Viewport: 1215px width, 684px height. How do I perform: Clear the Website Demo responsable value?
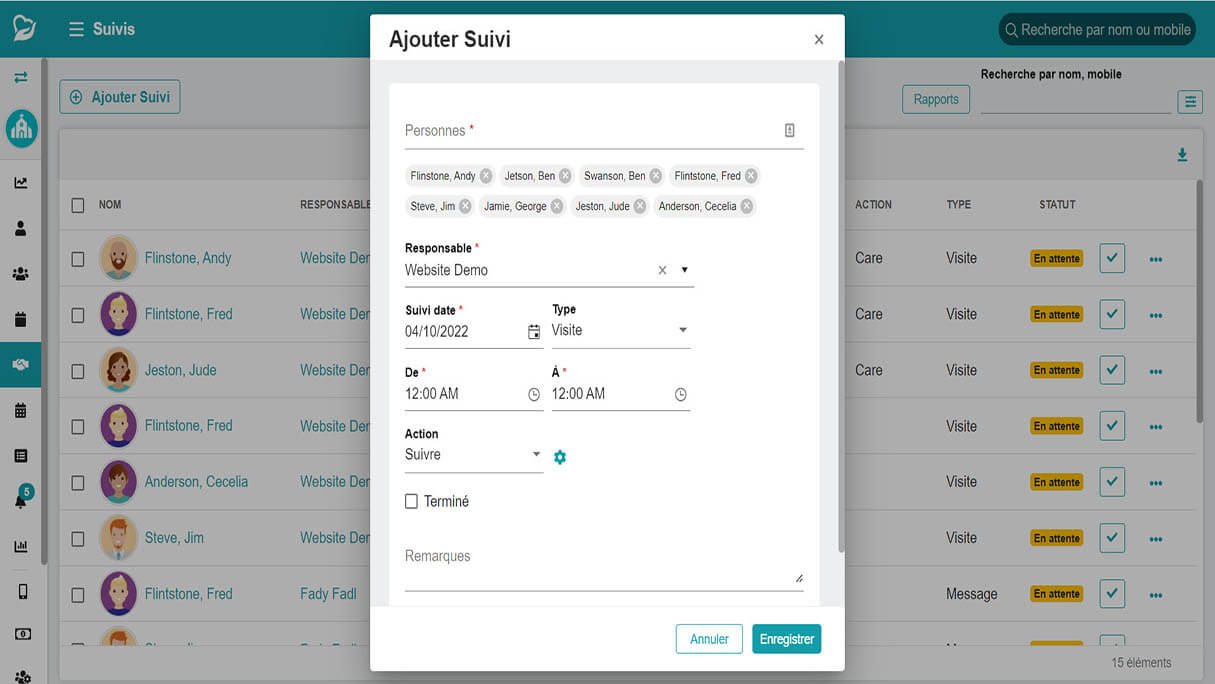[662, 270]
